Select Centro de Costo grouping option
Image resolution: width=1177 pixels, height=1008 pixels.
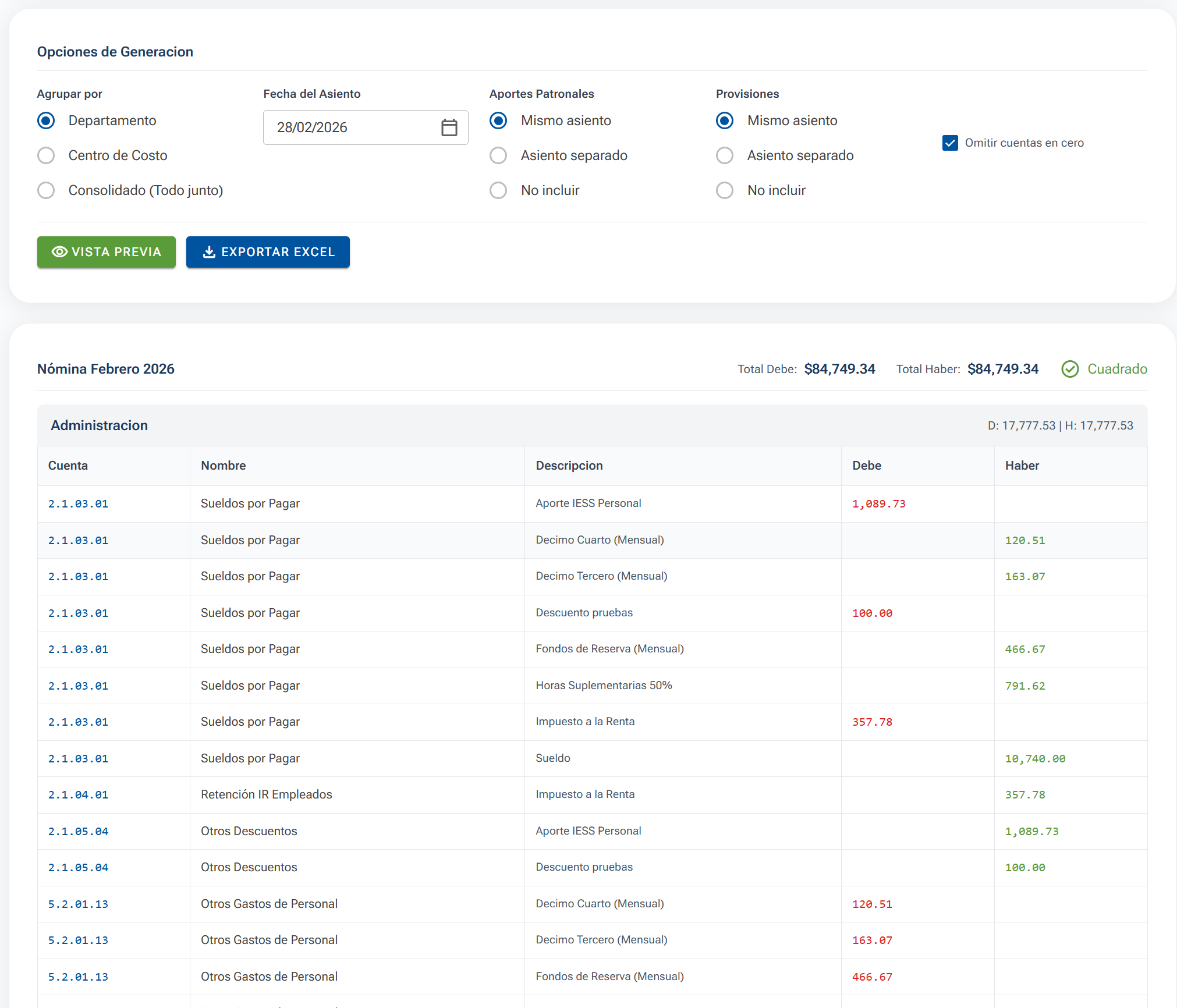tap(46, 155)
